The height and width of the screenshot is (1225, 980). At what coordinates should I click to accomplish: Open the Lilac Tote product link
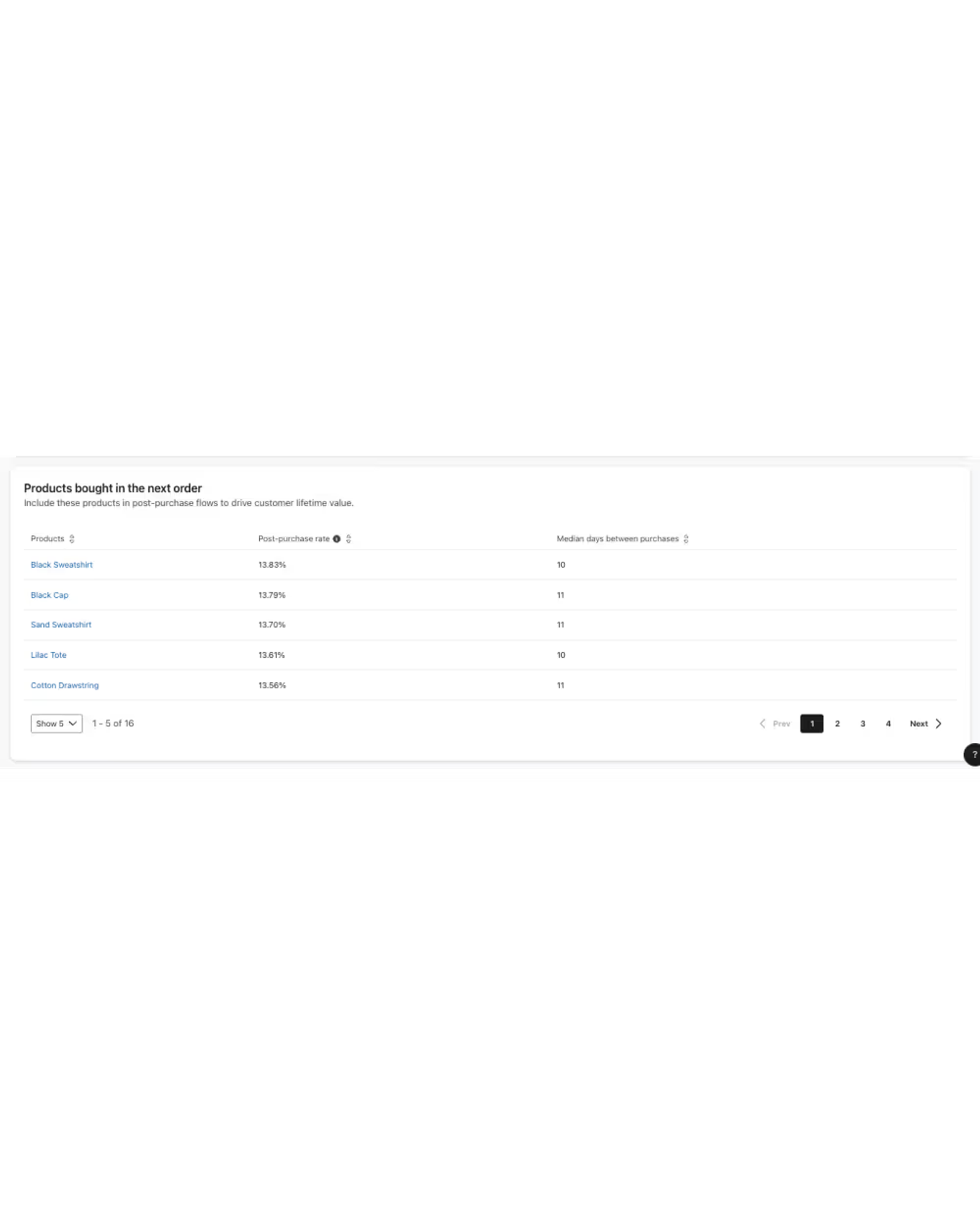pos(48,655)
